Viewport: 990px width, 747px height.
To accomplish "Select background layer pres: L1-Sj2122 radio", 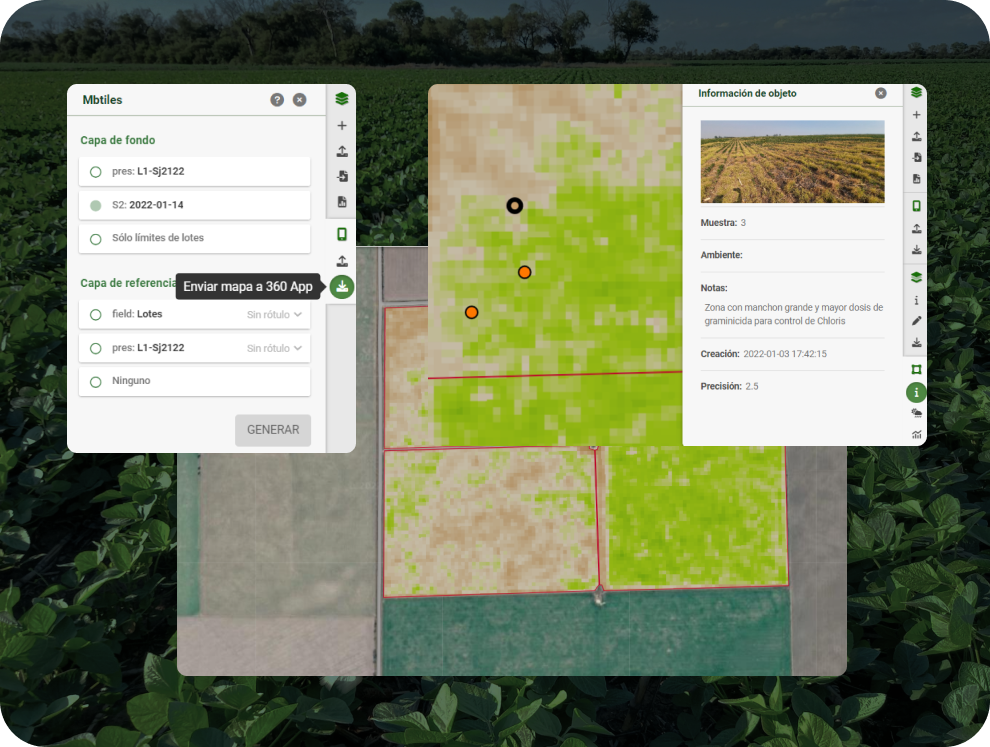I will coord(95,172).
